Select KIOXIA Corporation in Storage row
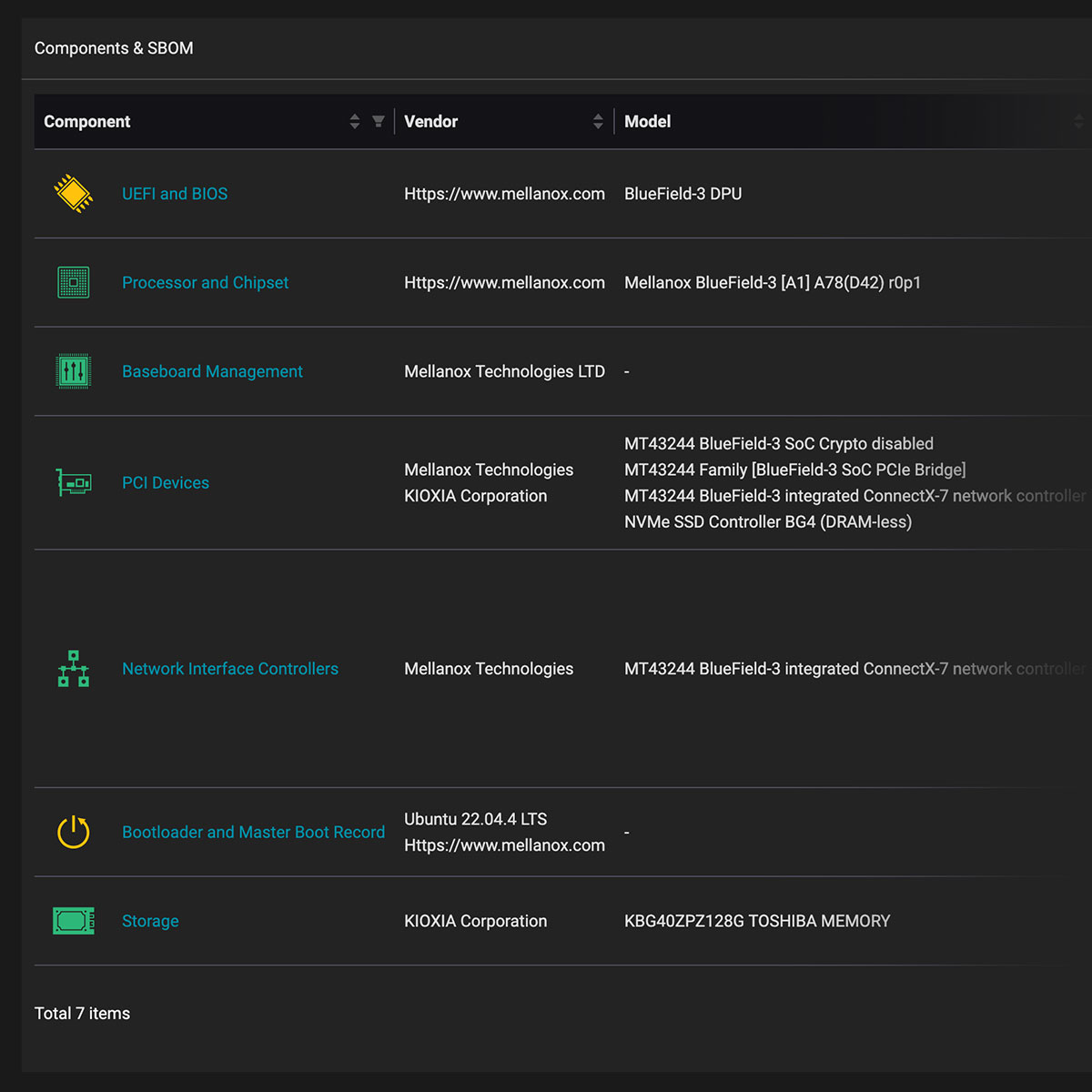 coord(476,921)
